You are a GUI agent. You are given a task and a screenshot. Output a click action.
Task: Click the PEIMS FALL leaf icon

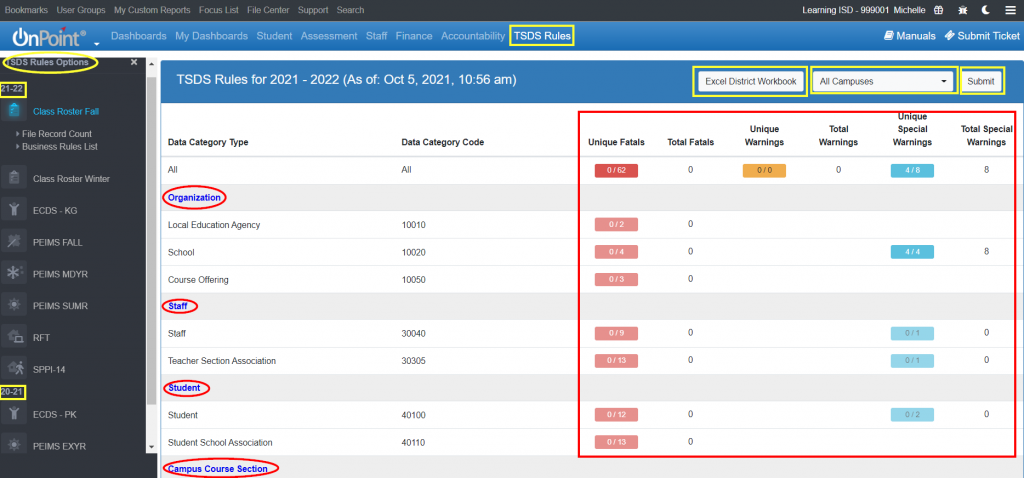coord(14,242)
